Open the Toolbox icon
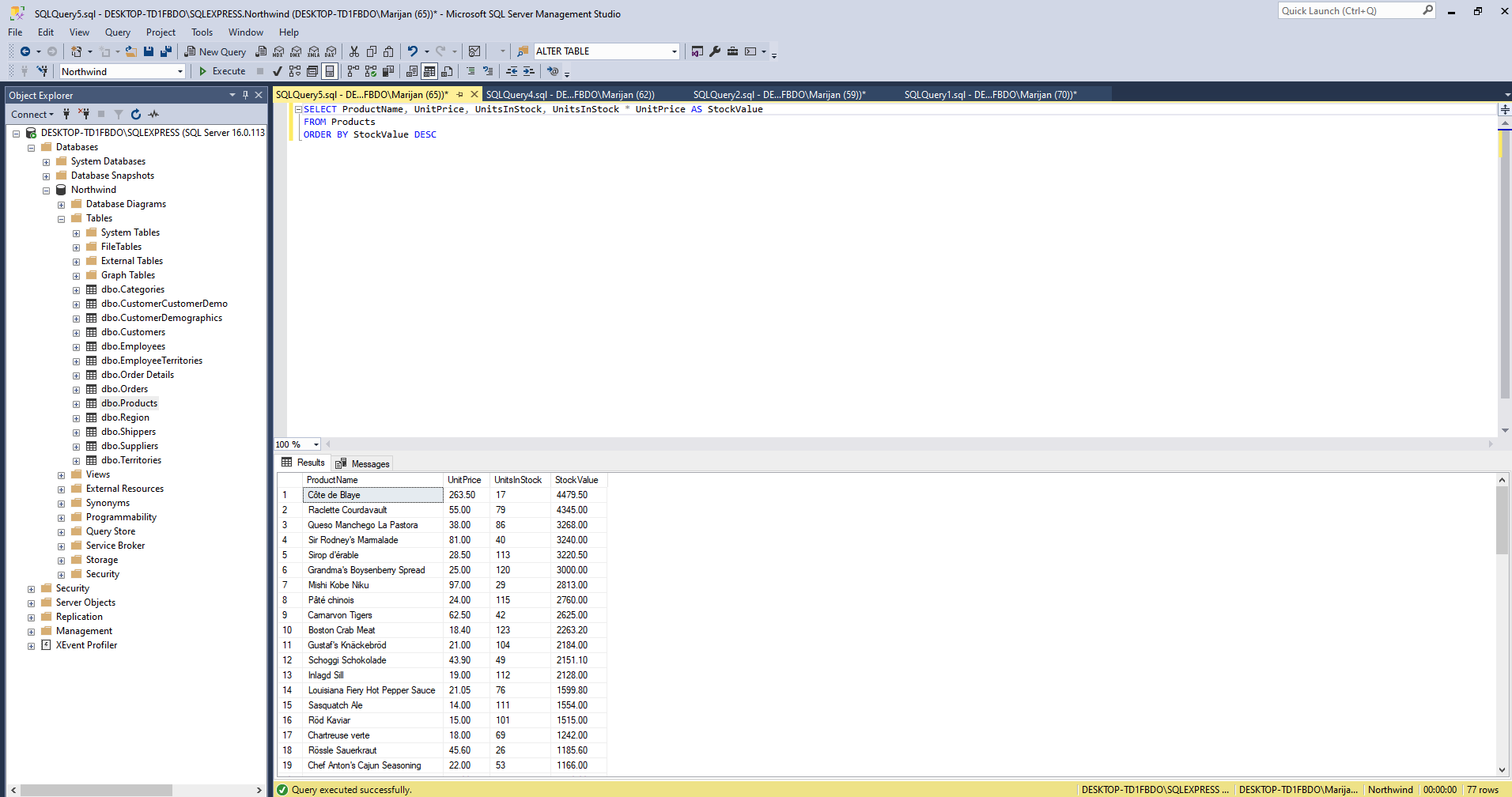 point(733,51)
